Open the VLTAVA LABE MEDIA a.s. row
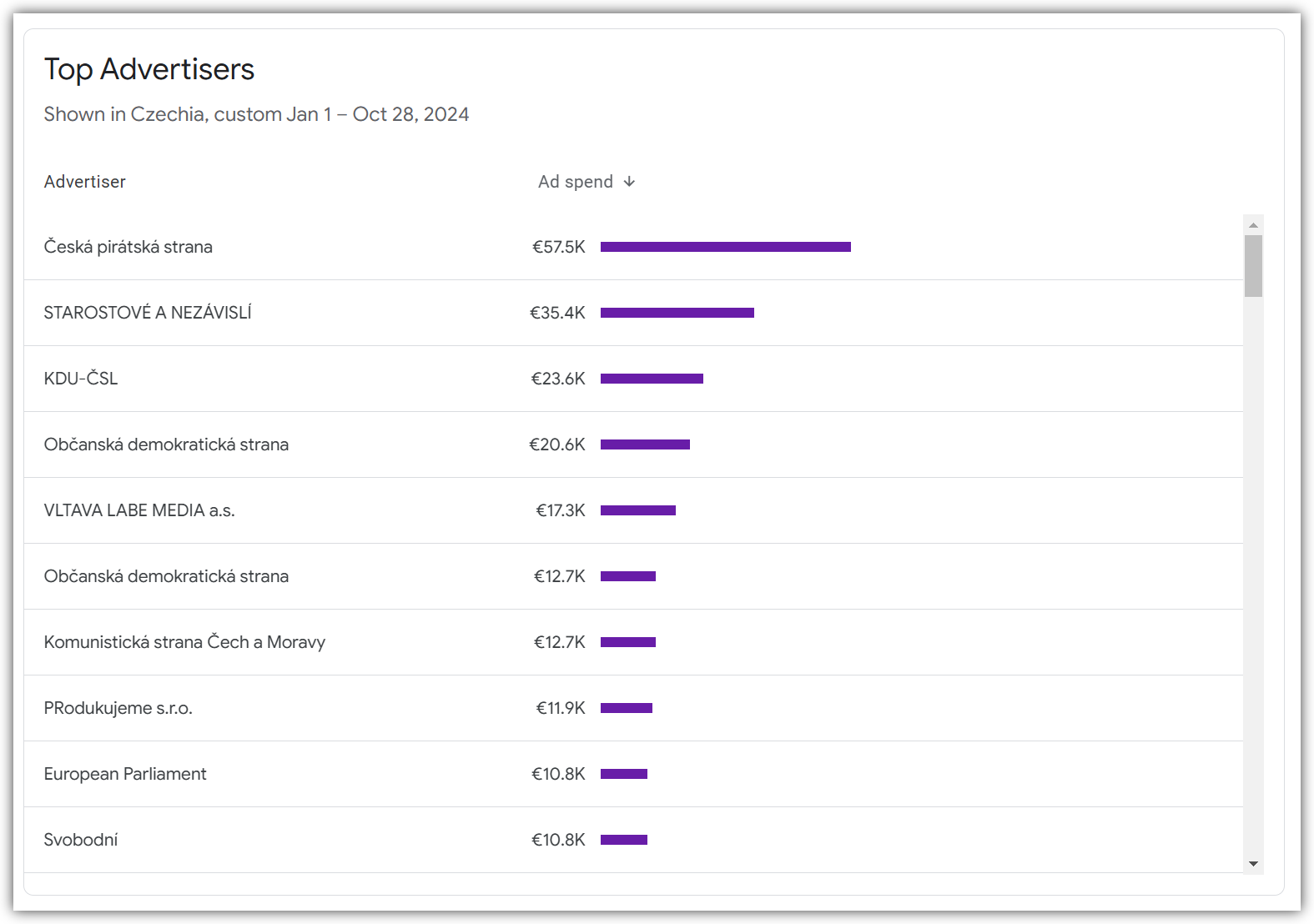This screenshot has height=924, width=1314. coord(633,510)
